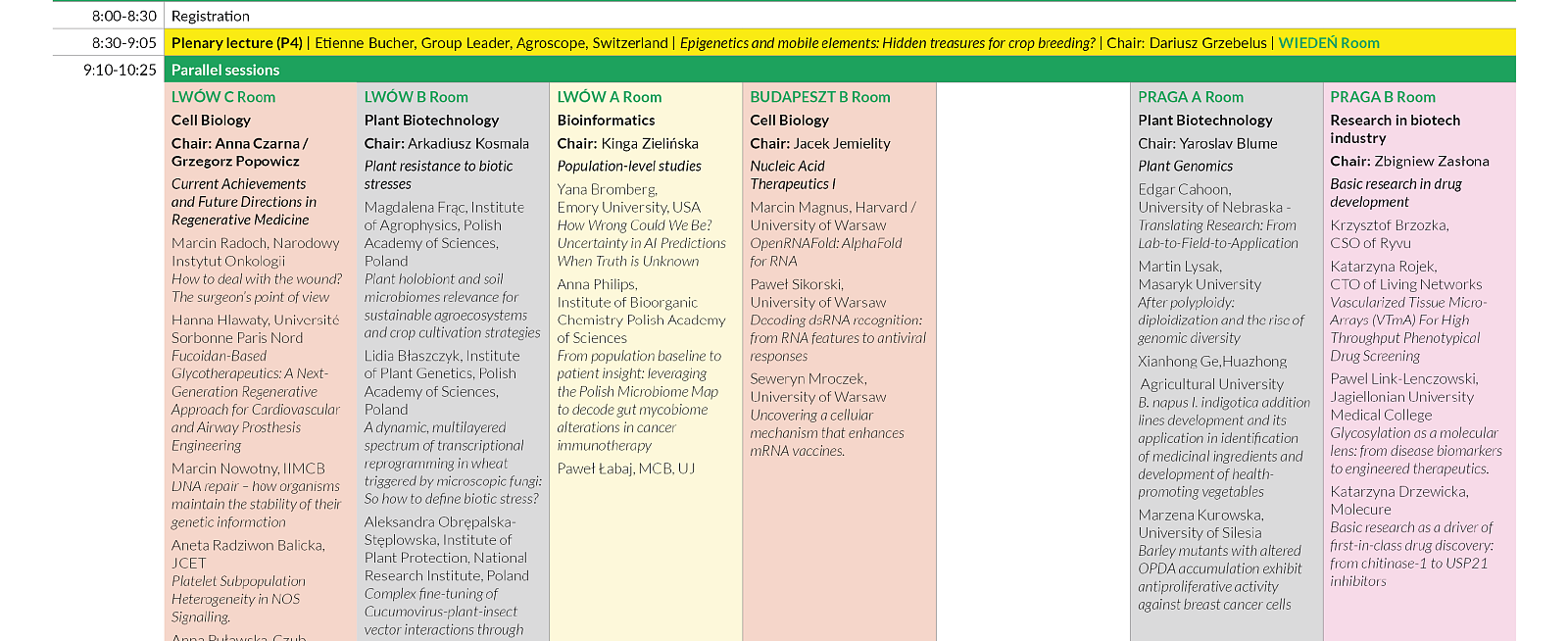Click speaker Marzena Kurowska
This screenshot has height=641, width=1568.
coord(1200,523)
